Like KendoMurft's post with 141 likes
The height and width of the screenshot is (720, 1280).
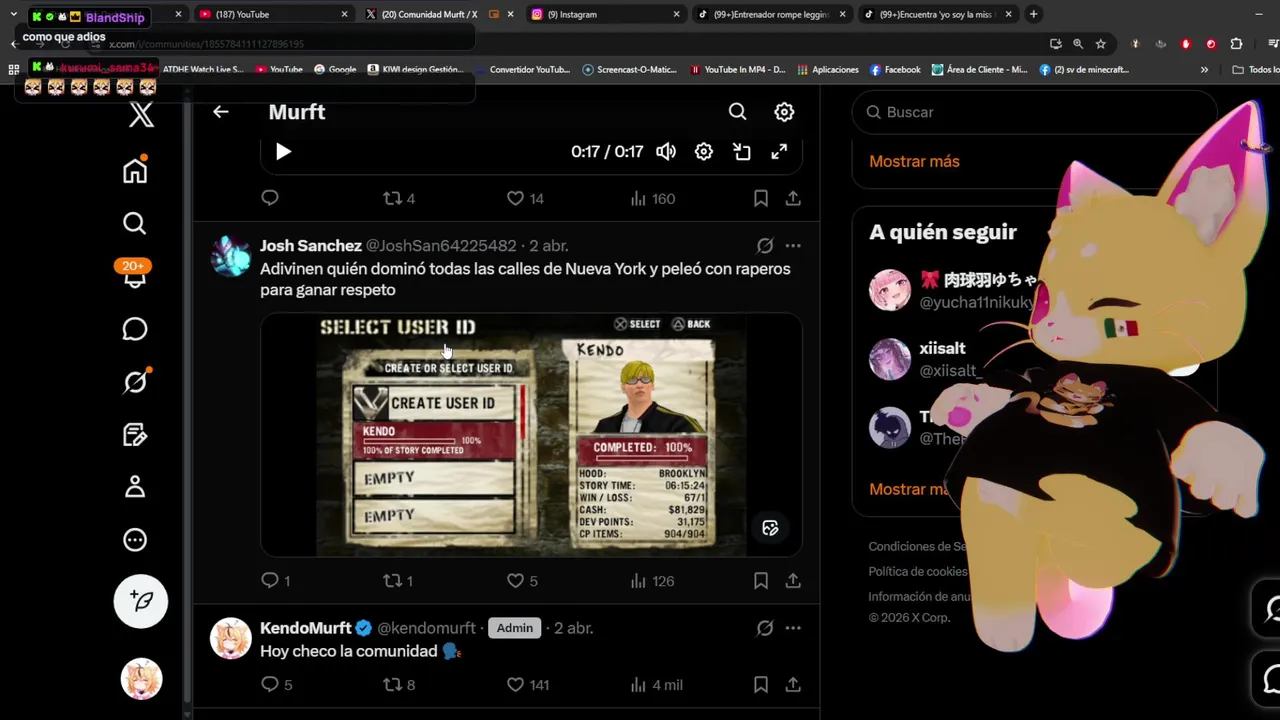528,685
